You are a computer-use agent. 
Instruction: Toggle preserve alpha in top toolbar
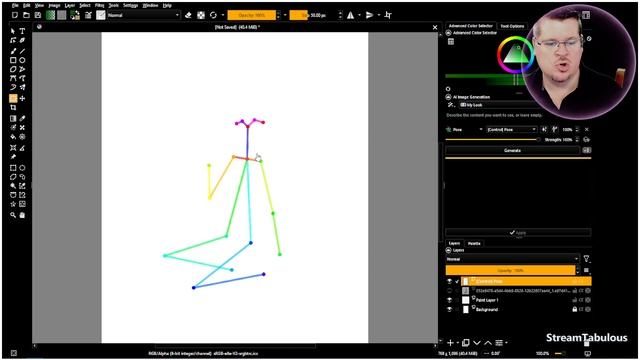coord(201,15)
